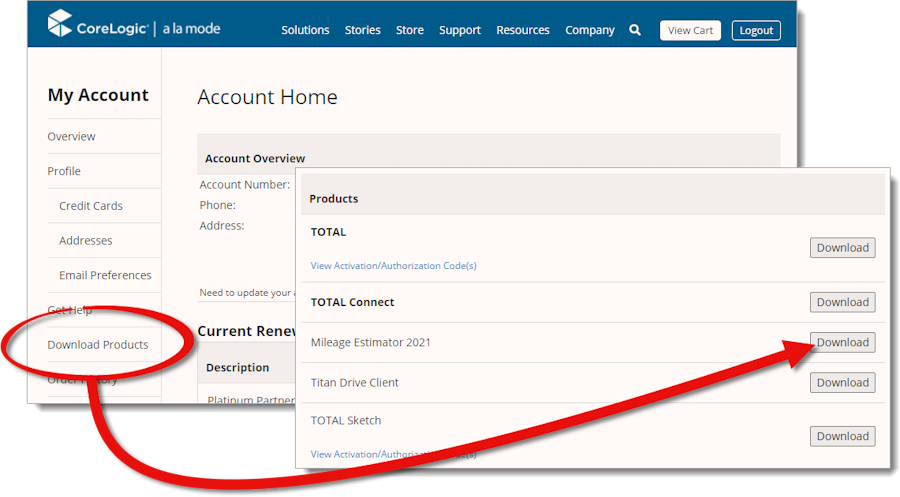The image size is (900, 497).
Task: Click the Logout button
Action: 756,30
